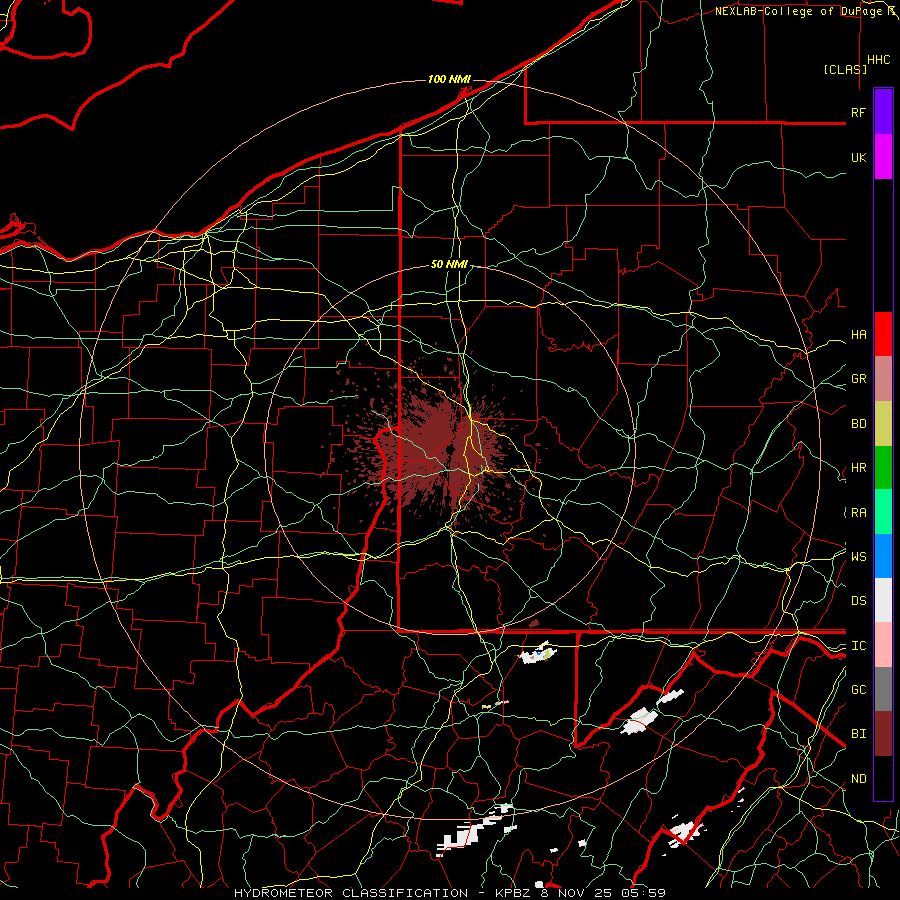This screenshot has height=900, width=900.
Task: Click the 'RF' legend label
Action: point(858,112)
